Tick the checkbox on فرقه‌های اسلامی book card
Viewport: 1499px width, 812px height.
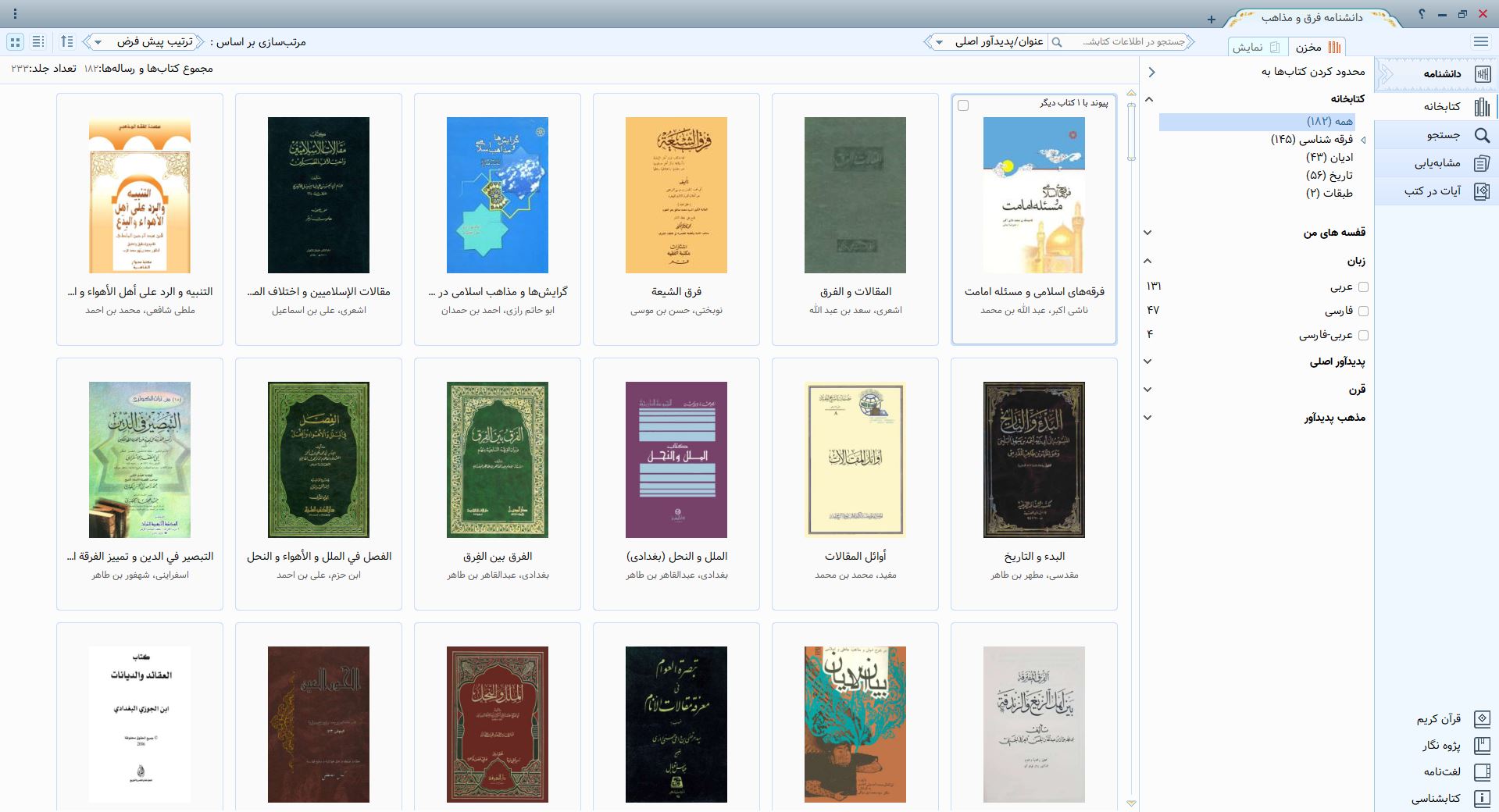point(963,105)
